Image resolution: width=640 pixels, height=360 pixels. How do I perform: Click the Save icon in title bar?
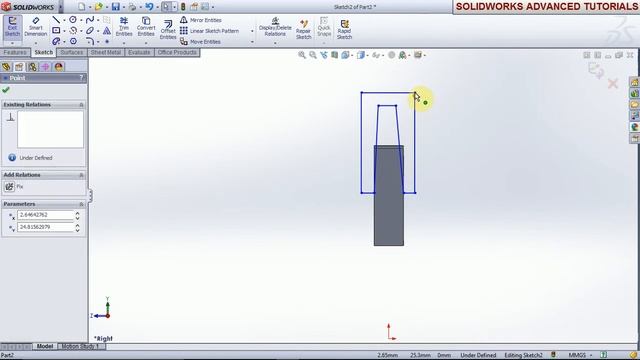tap(116, 7)
